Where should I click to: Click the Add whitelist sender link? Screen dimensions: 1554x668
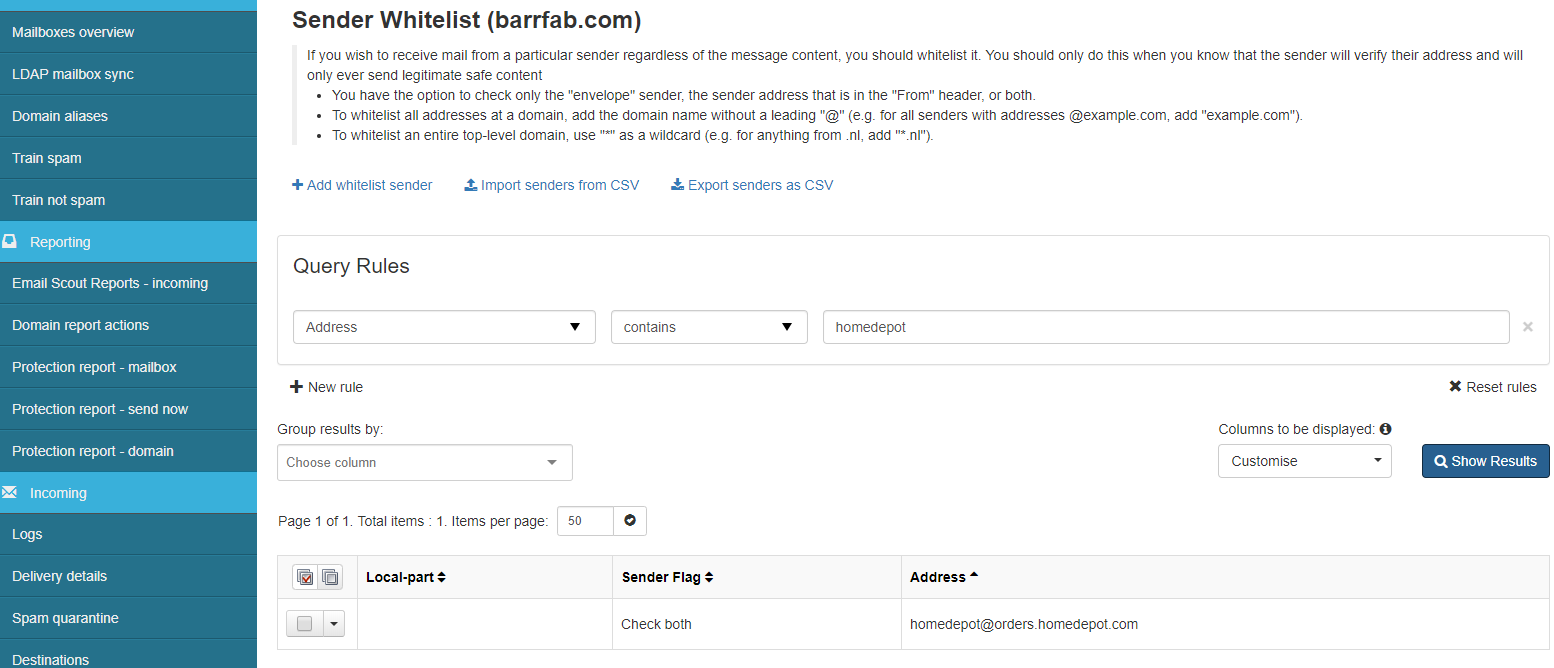tap(362, 185)
